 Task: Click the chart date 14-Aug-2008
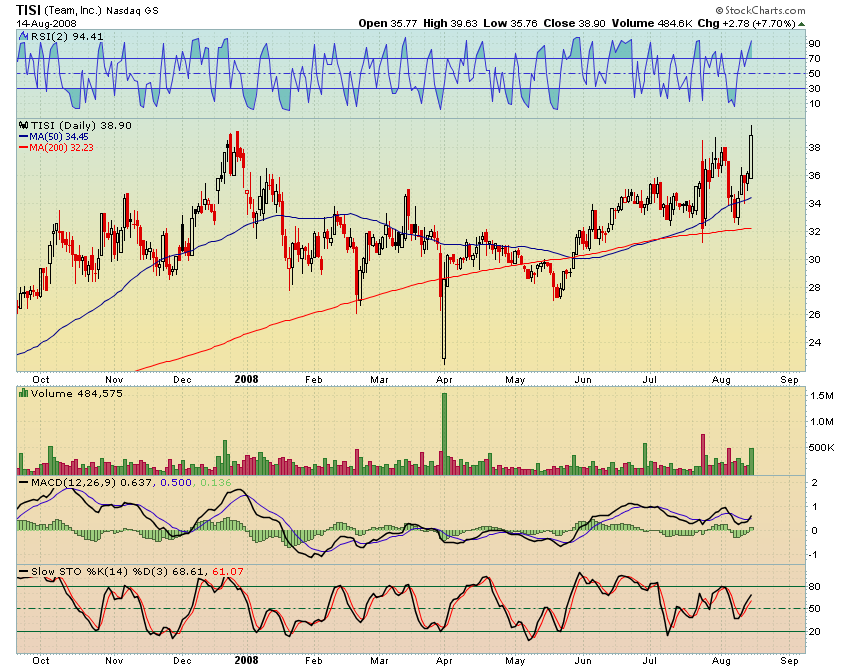47,24
